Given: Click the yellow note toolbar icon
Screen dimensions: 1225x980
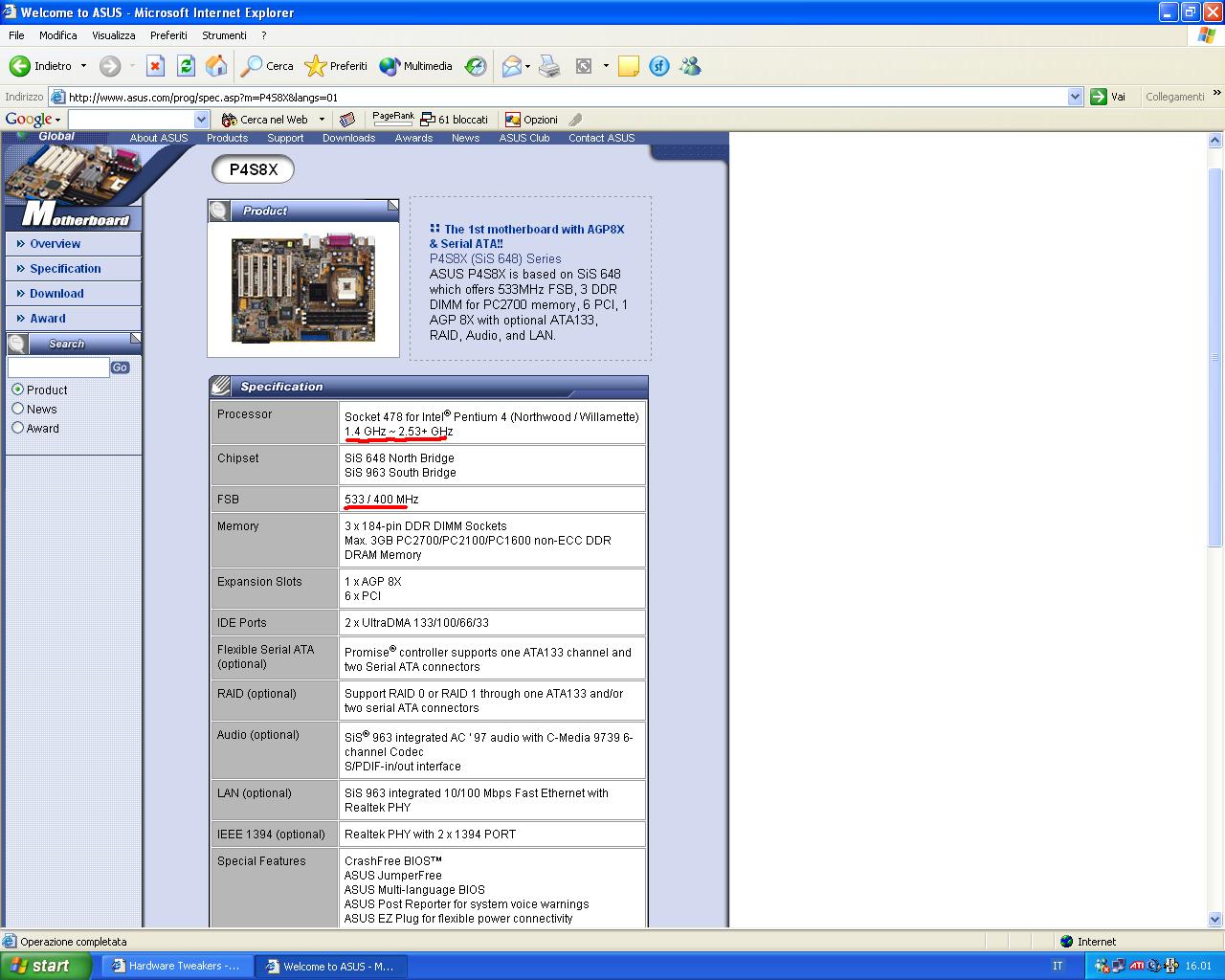Looking at the screenshot, I should pyautogui.click(x=629, y=66).
